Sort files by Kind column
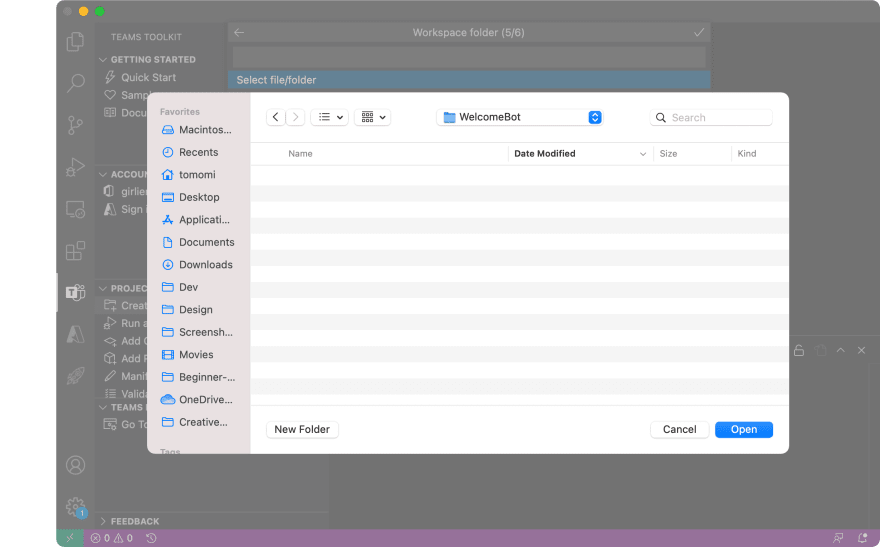Image resolution: width=880 pixels, height=547 pixels. pos(746,154)
